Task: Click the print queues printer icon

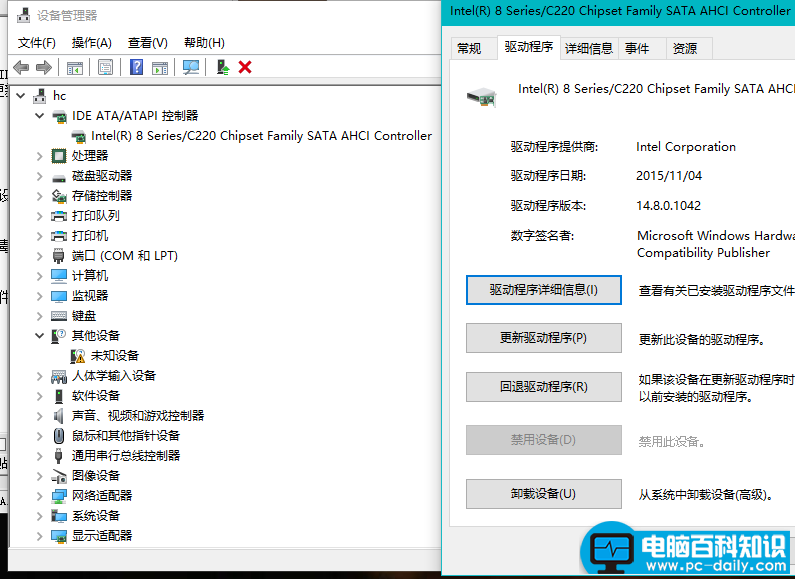Action: [x=59, y=216]
